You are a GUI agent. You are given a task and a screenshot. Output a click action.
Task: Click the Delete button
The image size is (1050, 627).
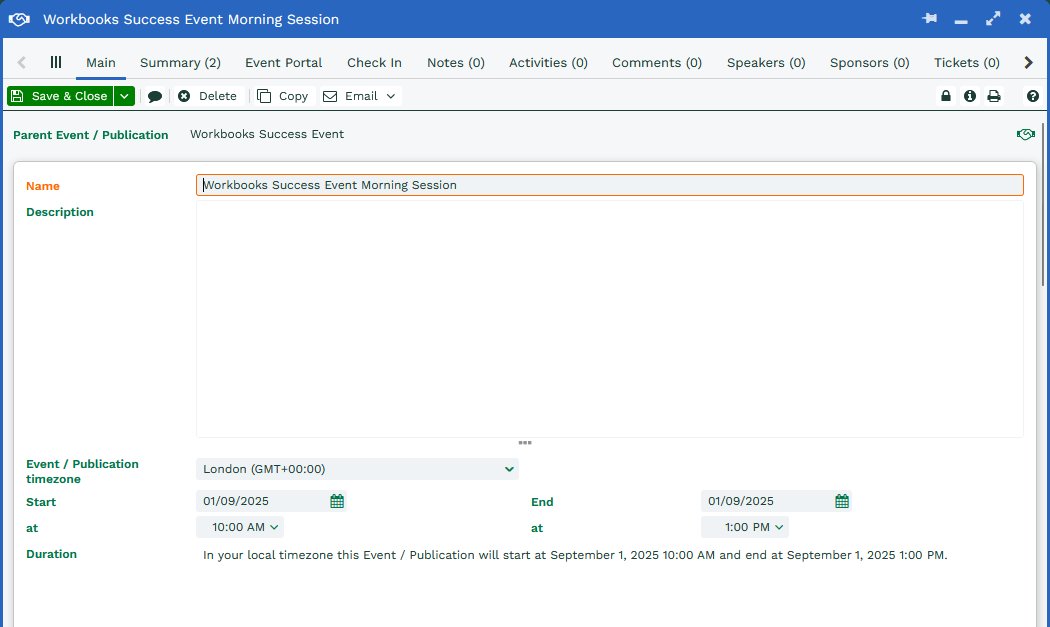coord(208,96)
